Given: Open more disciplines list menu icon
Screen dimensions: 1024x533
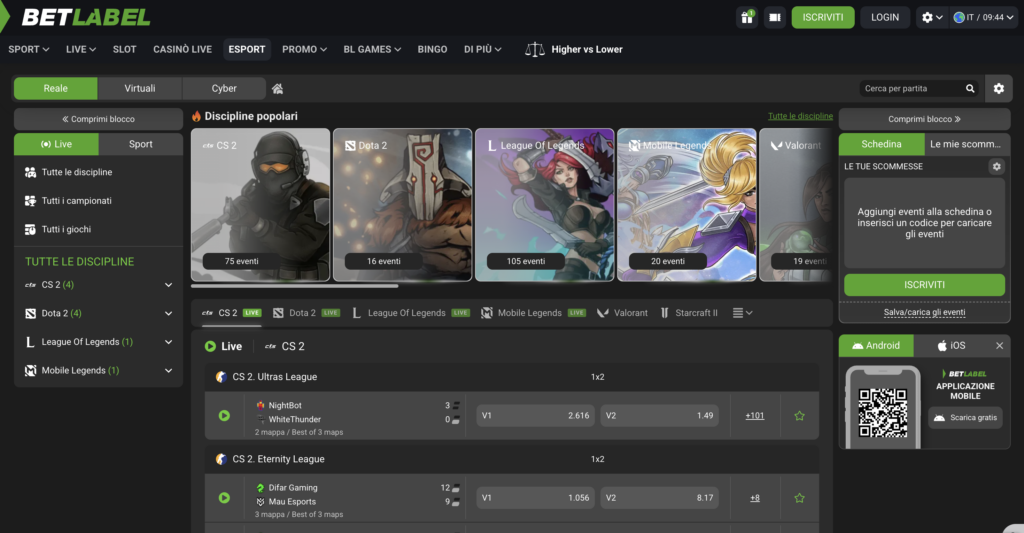Looking at the screenshot, I should point(743,313).
